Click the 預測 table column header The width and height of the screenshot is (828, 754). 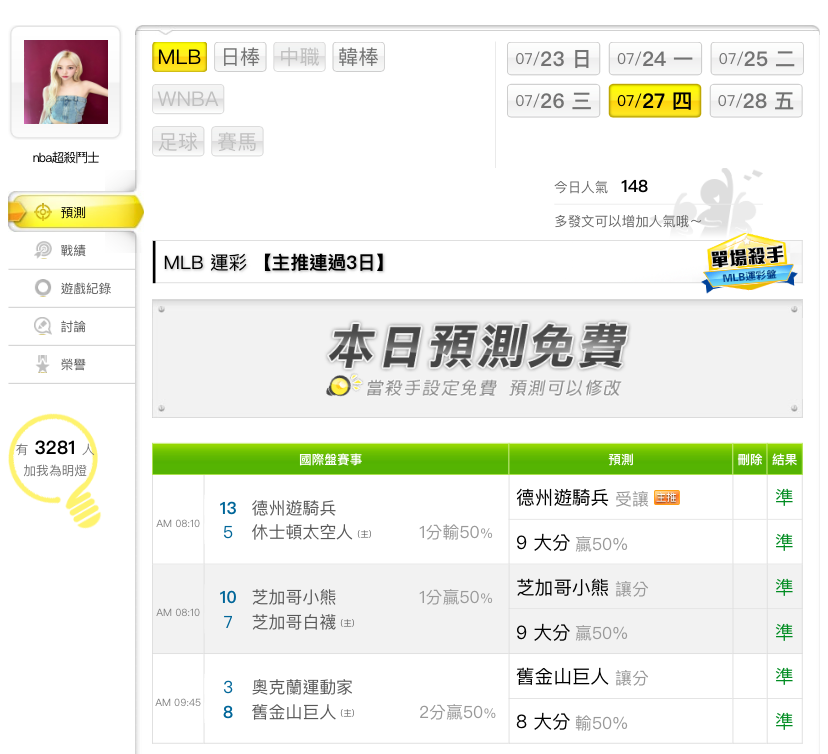click(620, 459)
